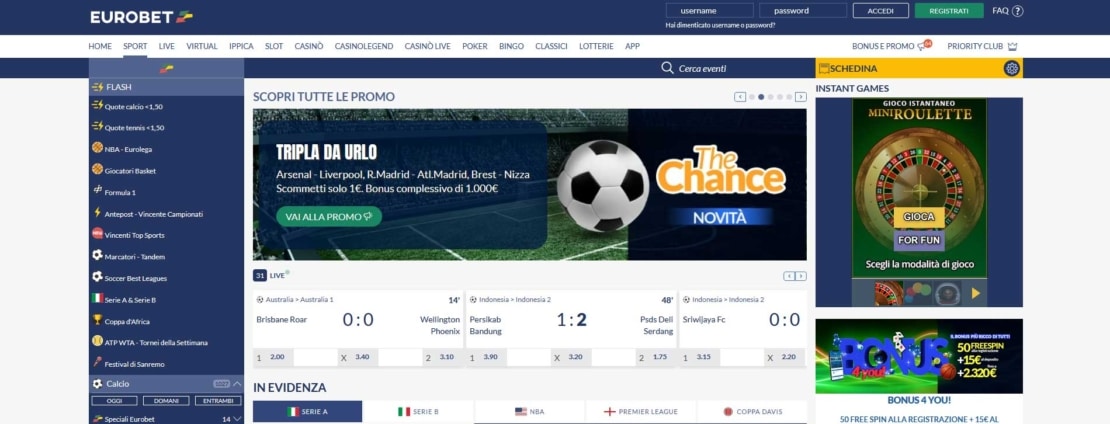The height and width of the screenshot is (424, 1110).
Task: Open the Schedina settings gear
Action: coord(1012,69)
